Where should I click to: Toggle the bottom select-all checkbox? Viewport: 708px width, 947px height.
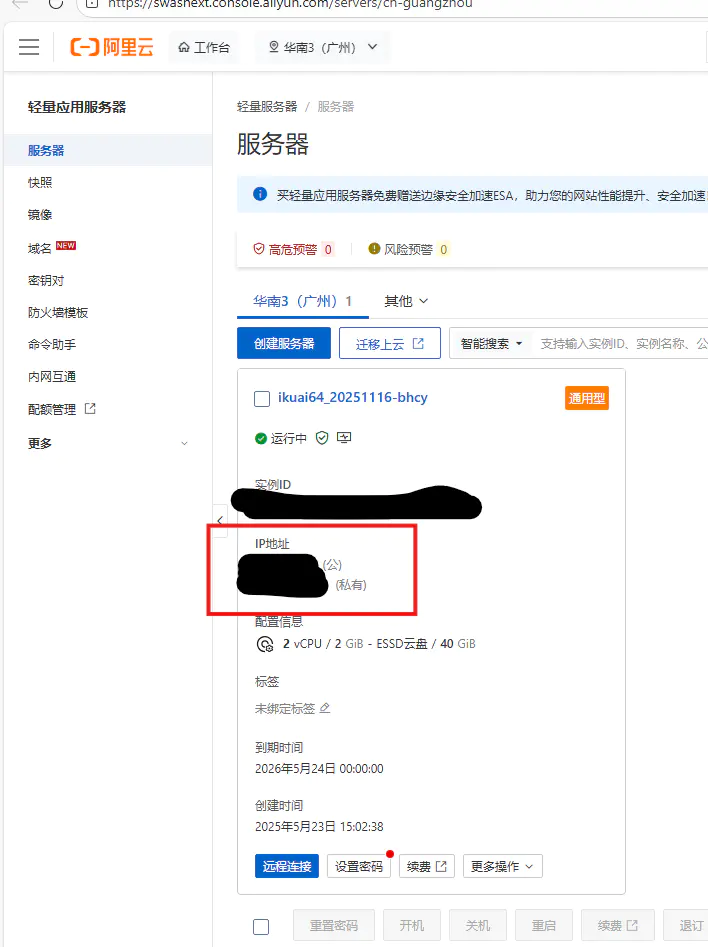[x=261, y=926]
